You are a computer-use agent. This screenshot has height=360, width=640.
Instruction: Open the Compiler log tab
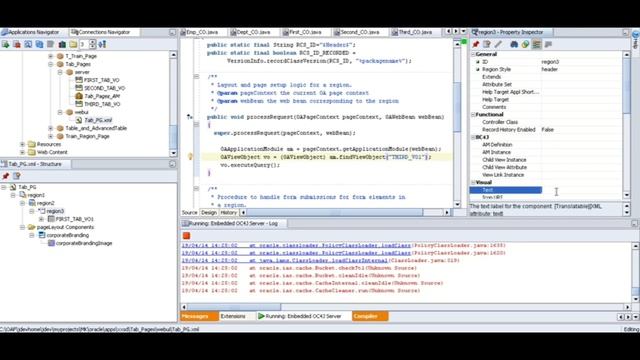click(x=369, y=316)
